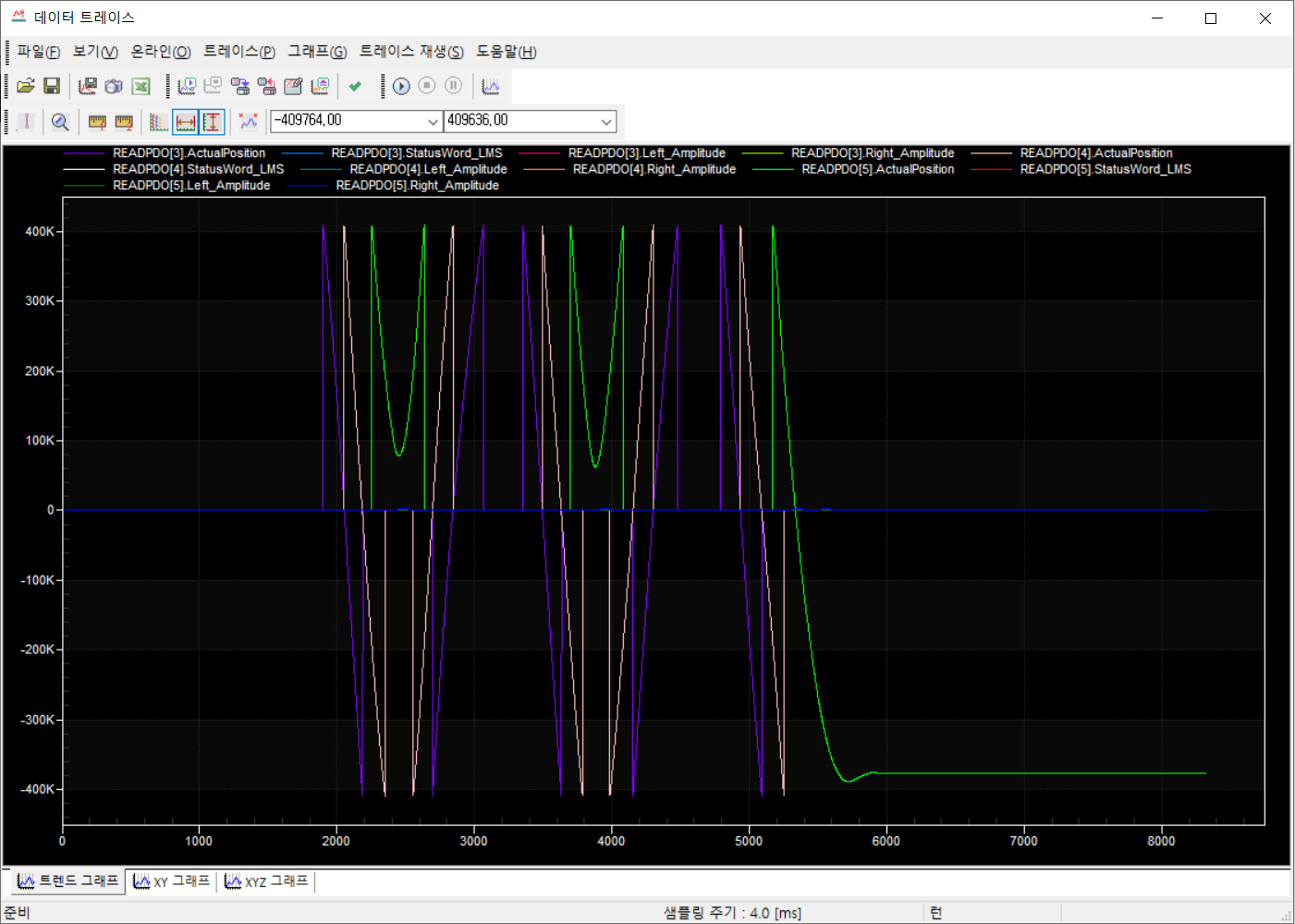Toggle horizontal axis fit button

(x=186, y=121)
